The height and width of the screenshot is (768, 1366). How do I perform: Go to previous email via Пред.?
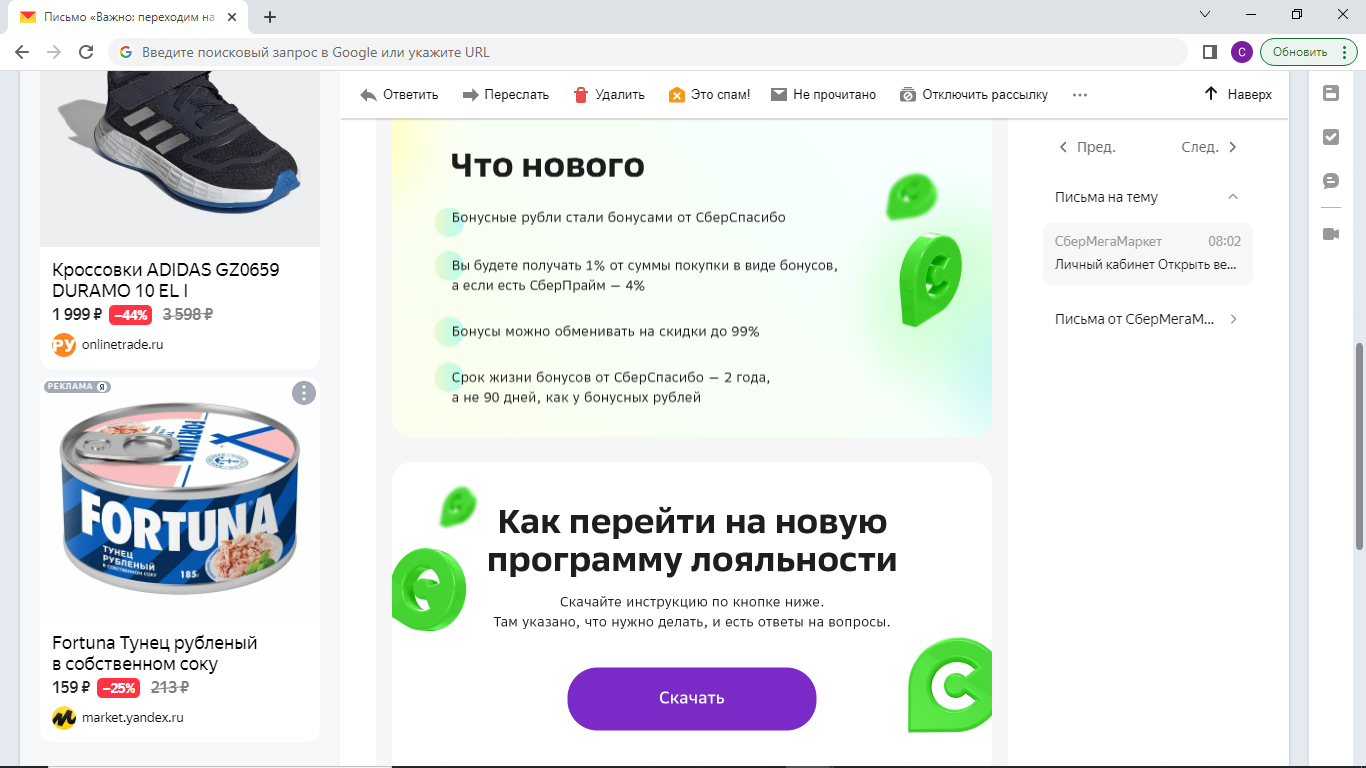click(x=1087, y=147)
